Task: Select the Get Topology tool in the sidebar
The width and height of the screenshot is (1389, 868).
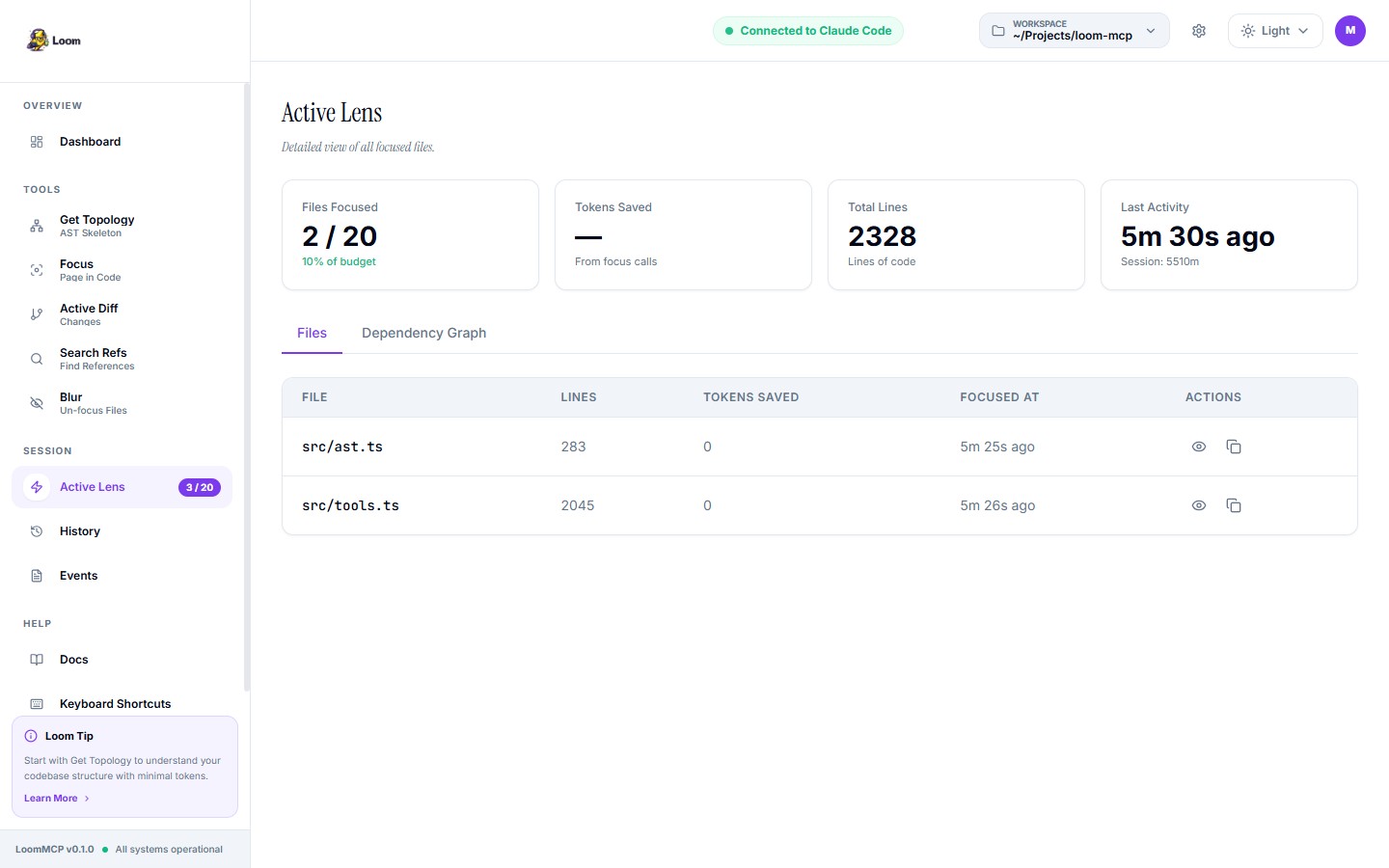Action: tap(96, 225)
